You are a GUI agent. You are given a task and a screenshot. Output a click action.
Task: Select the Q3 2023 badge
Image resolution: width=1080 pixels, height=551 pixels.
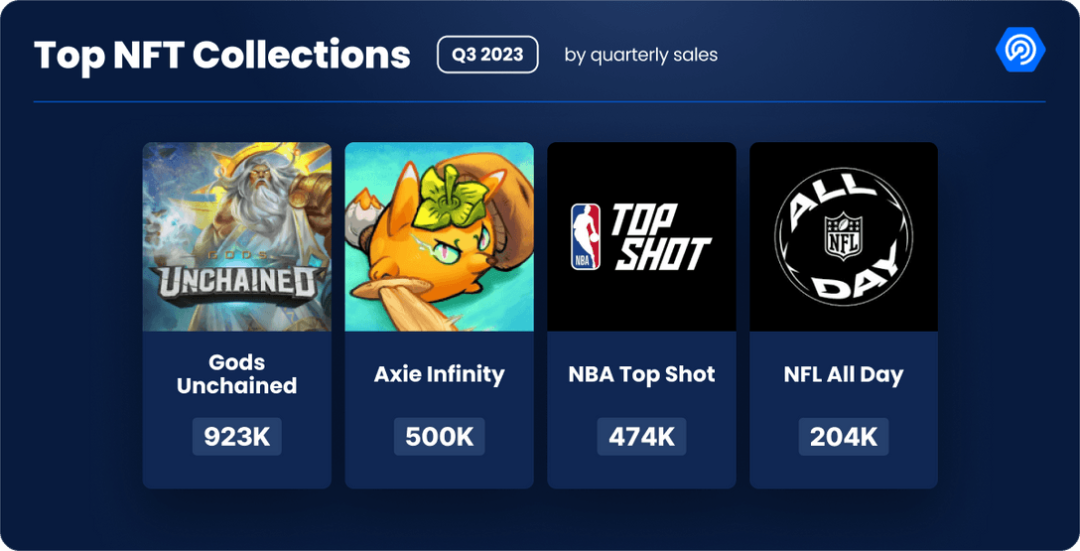click(x=487, y=54)
